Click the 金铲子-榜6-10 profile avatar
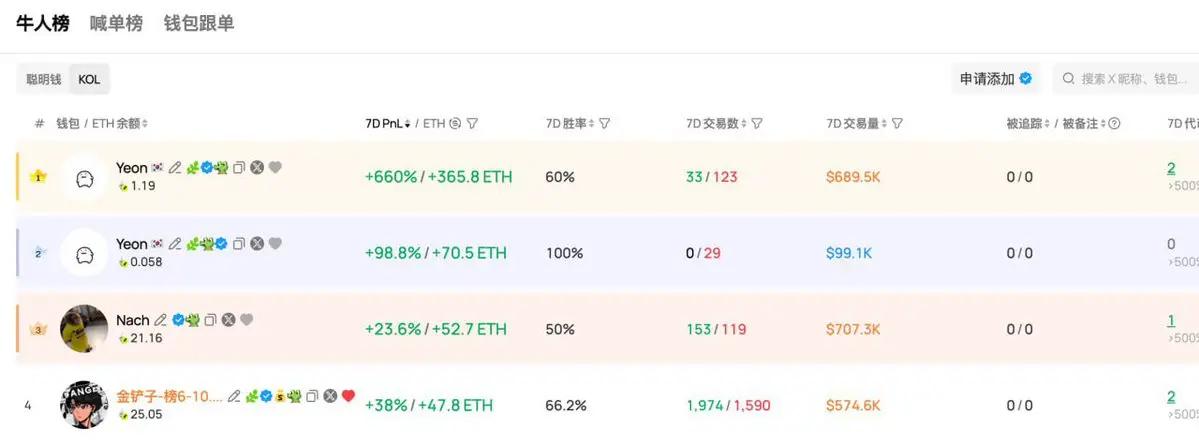Image resolution: width=1199 pixels, height=445 pixels. [x=84, y=404]
